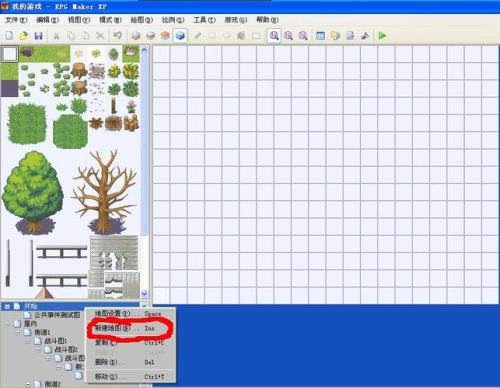Open the 帮助 (Help) menu
The width and height of the screenshot is (500, 388).
tap(267, 20)
